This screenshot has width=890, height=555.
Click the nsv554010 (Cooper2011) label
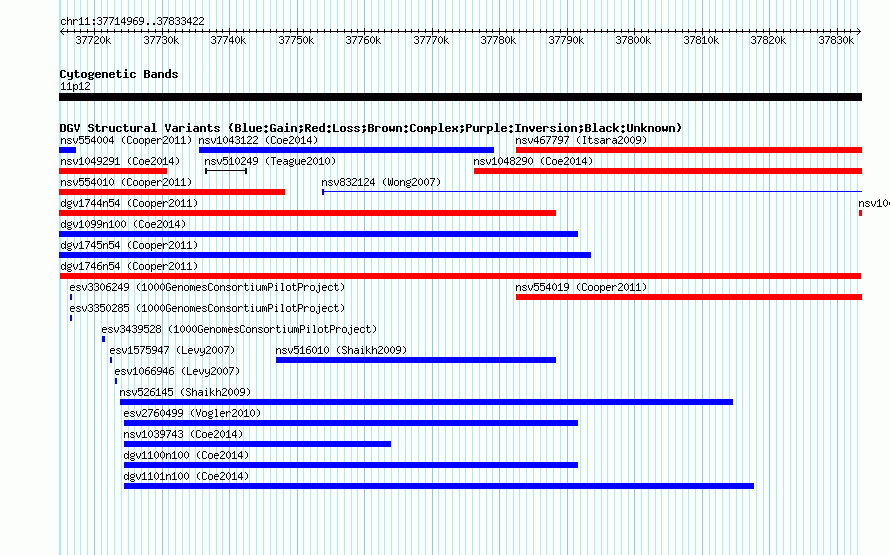point(126,182)
